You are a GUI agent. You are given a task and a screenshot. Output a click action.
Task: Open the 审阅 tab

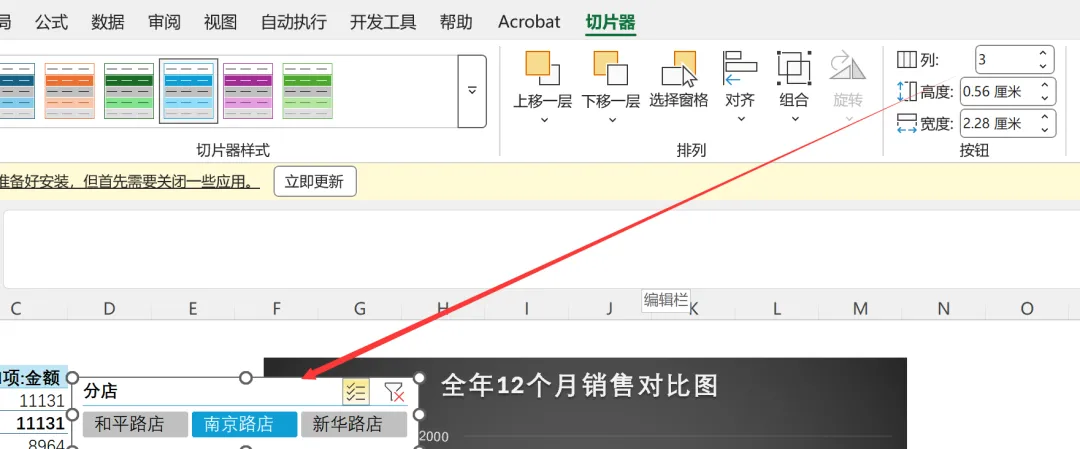[x=165, y=22]
